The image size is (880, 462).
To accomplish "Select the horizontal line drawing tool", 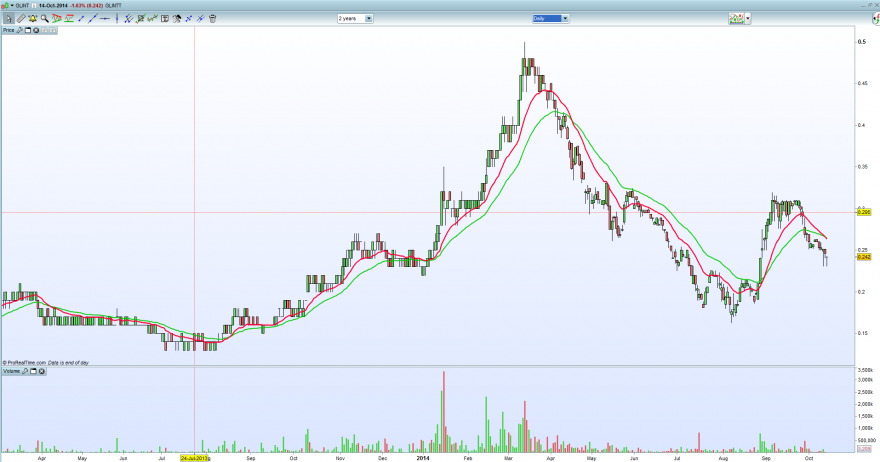I will [104, 19].
